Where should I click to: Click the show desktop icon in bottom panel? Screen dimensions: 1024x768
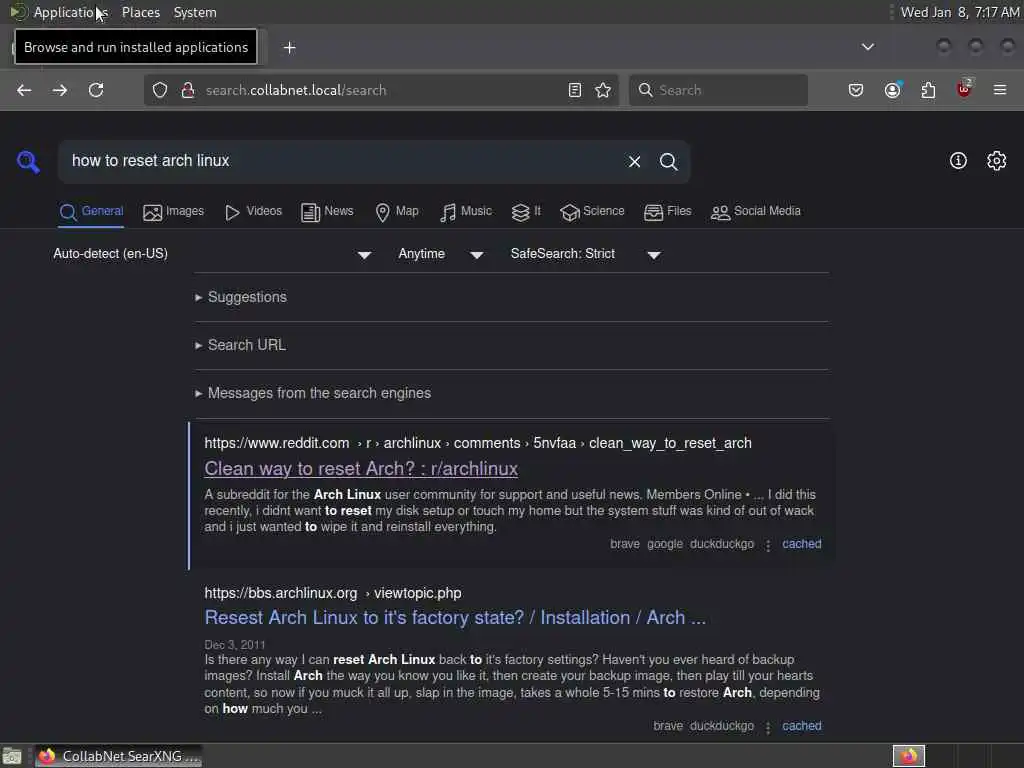click(12, 756)
